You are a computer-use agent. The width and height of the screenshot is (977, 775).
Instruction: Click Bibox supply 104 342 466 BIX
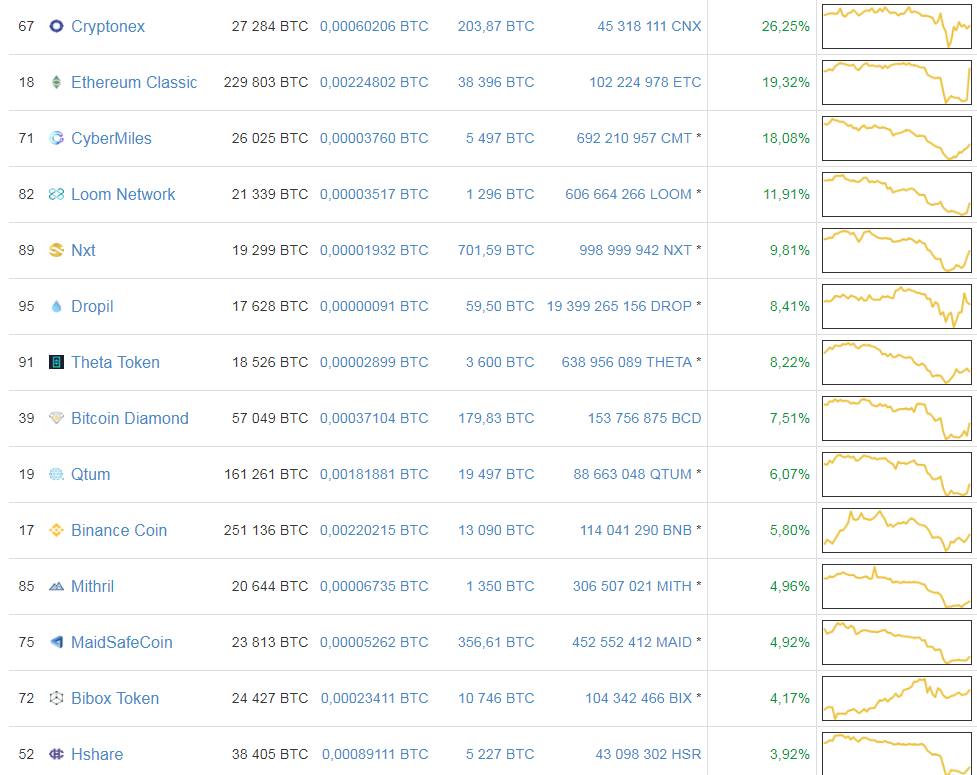point(638,698)
